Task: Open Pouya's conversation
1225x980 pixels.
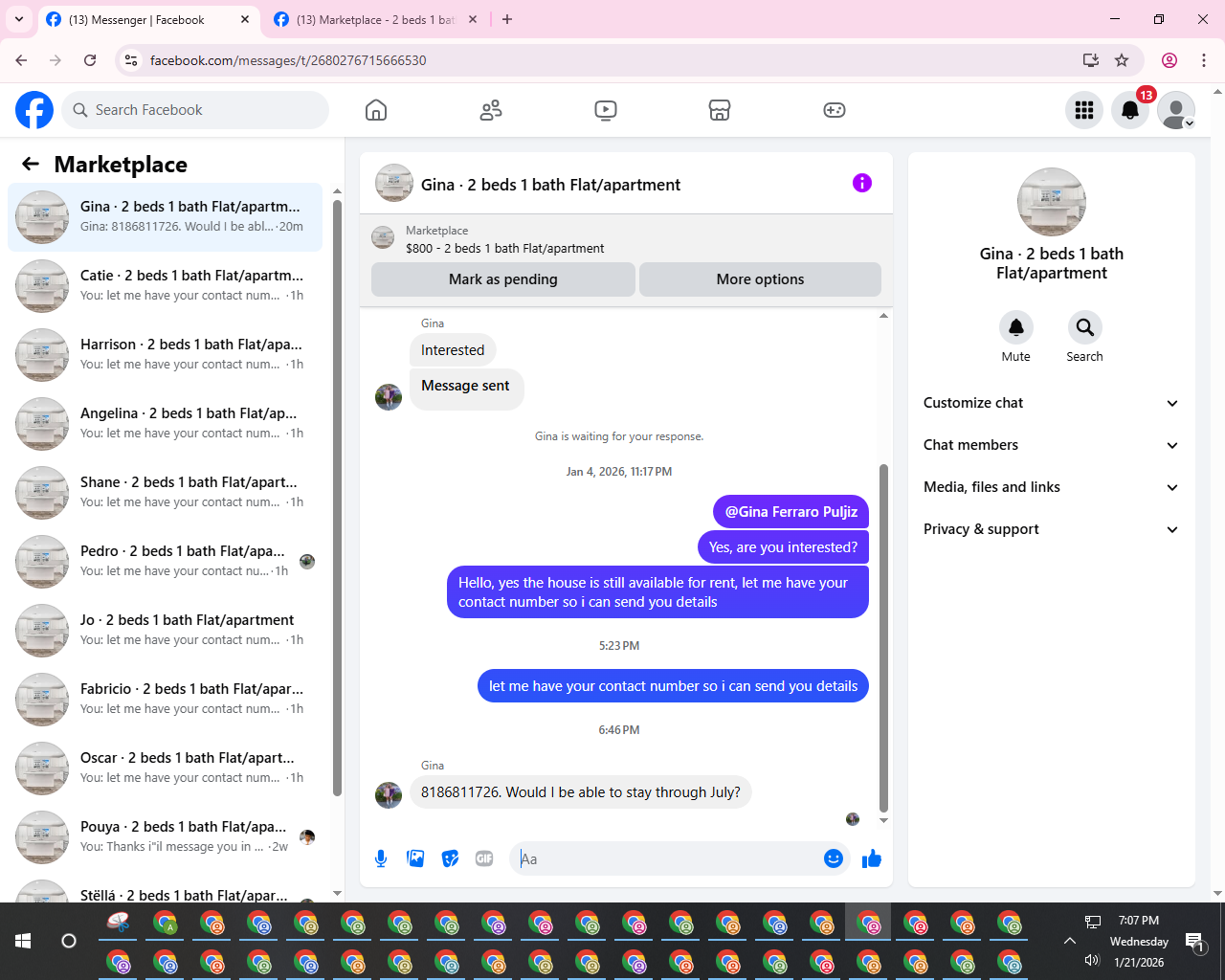Action: (x=166, y=836)
